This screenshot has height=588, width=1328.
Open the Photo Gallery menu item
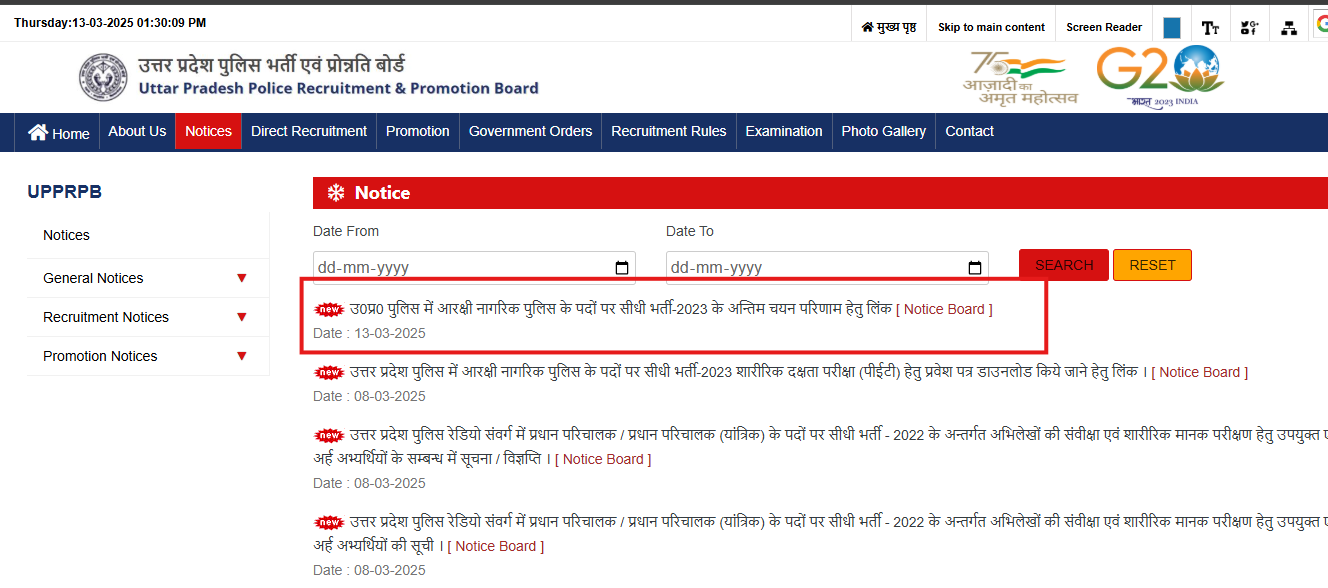[883, 132]
